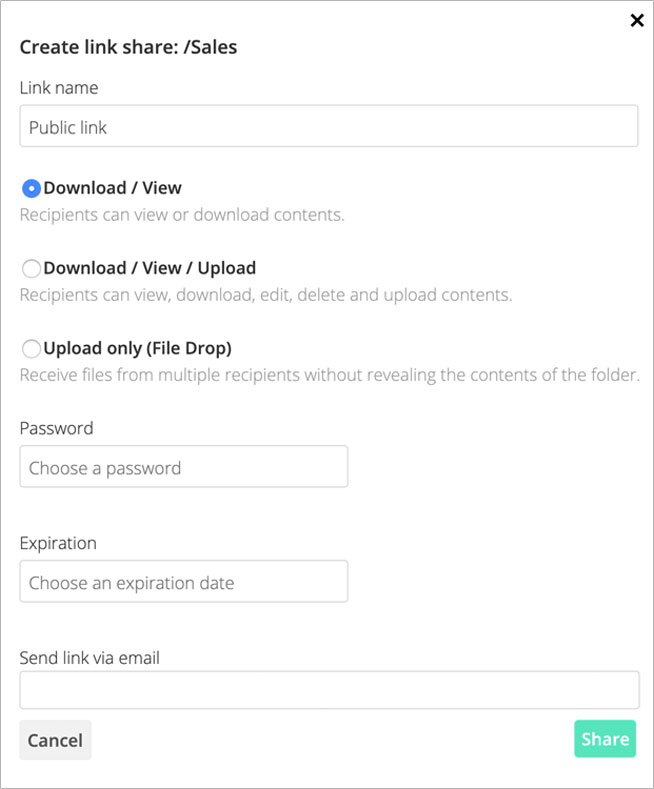Close the Create link share dialog
Screen dimensions: 654x789
637,20
